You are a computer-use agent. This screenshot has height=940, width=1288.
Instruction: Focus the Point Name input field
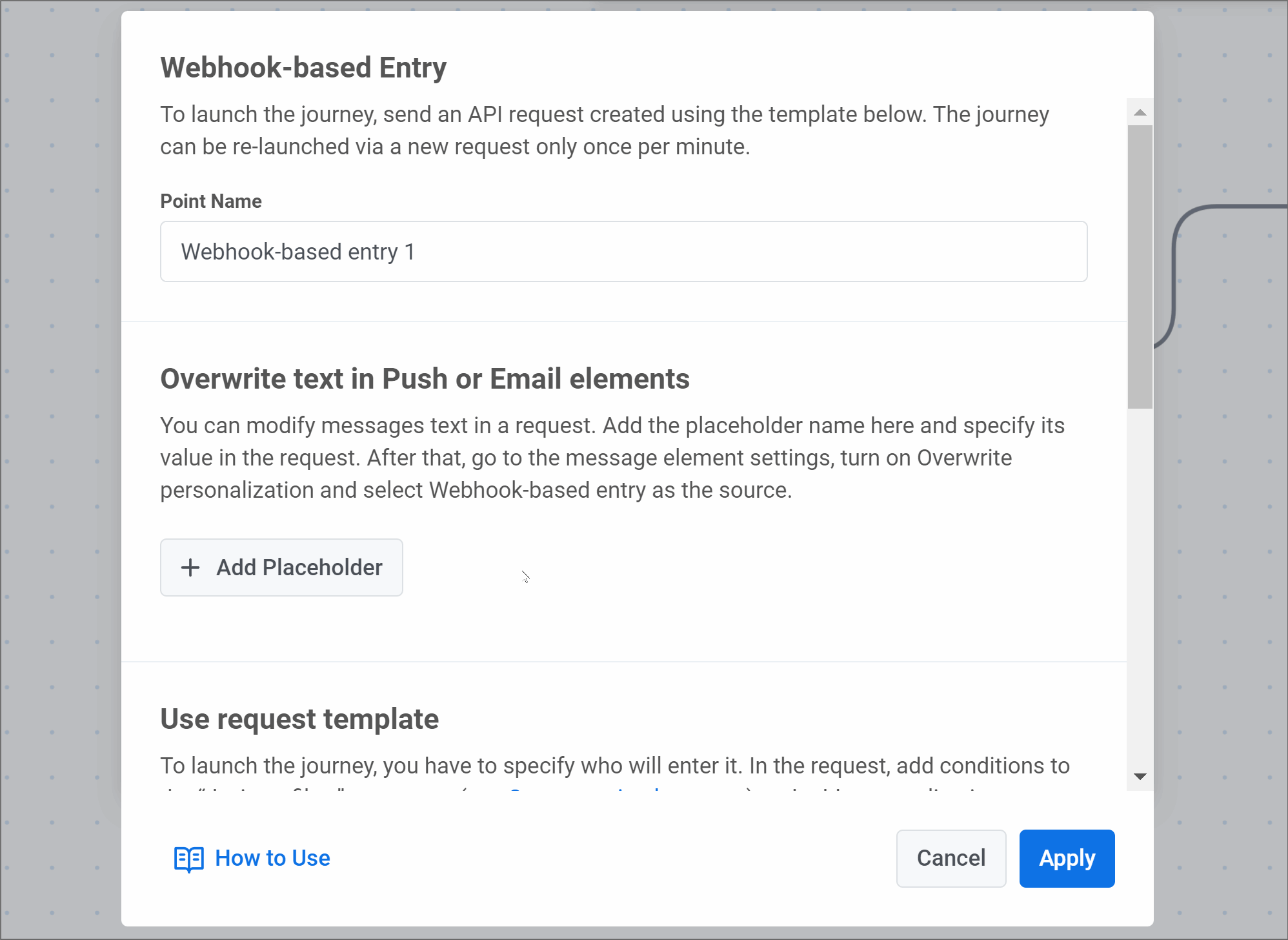[x=623, y=252]
